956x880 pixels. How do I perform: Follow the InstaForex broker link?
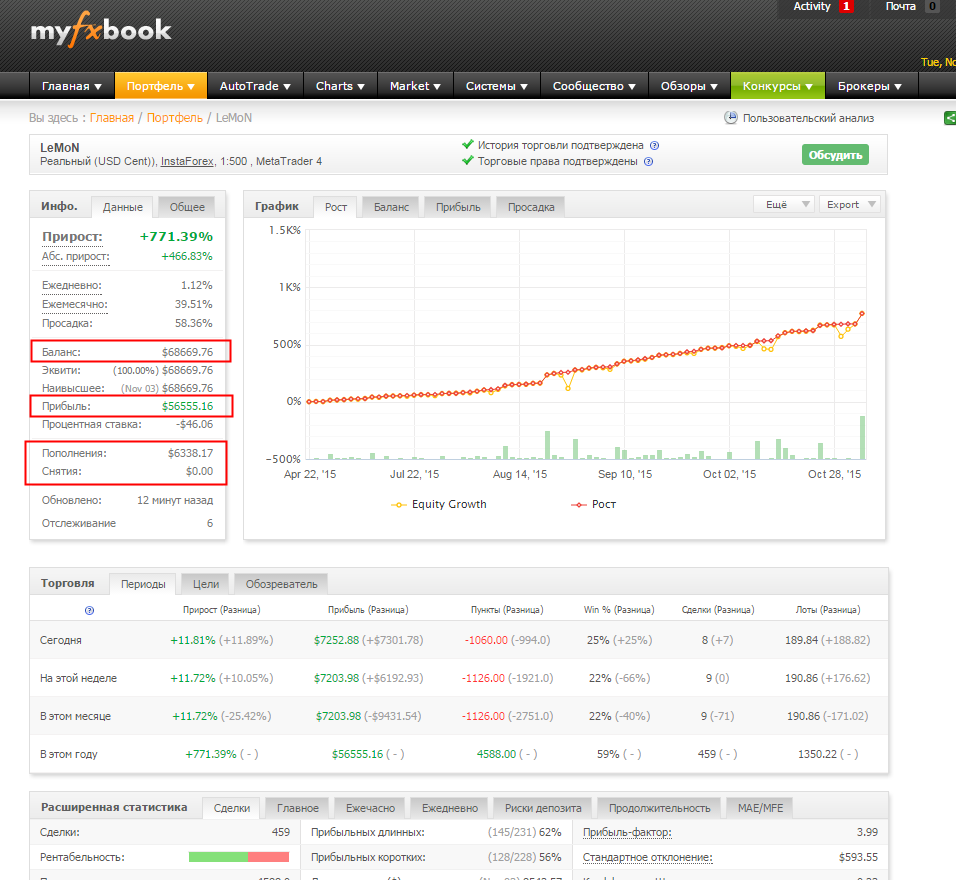point(187,162)
